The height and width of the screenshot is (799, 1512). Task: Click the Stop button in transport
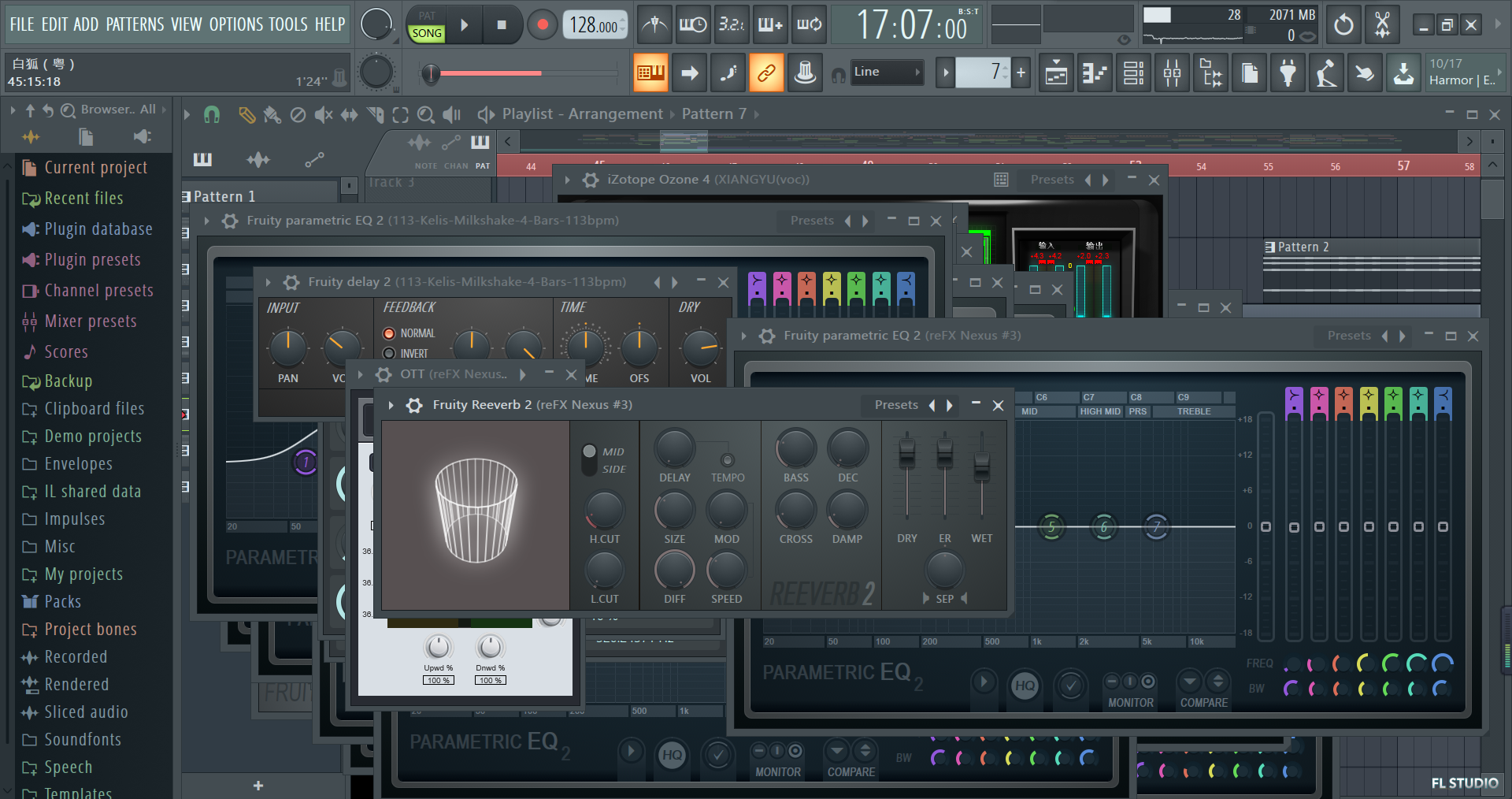coord(502,25)
